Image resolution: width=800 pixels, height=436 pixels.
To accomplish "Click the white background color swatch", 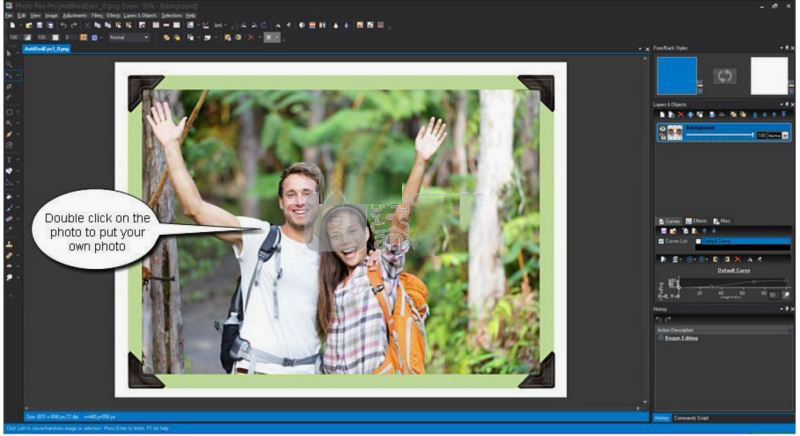I will pyautogui.click(x=769, y=76).
